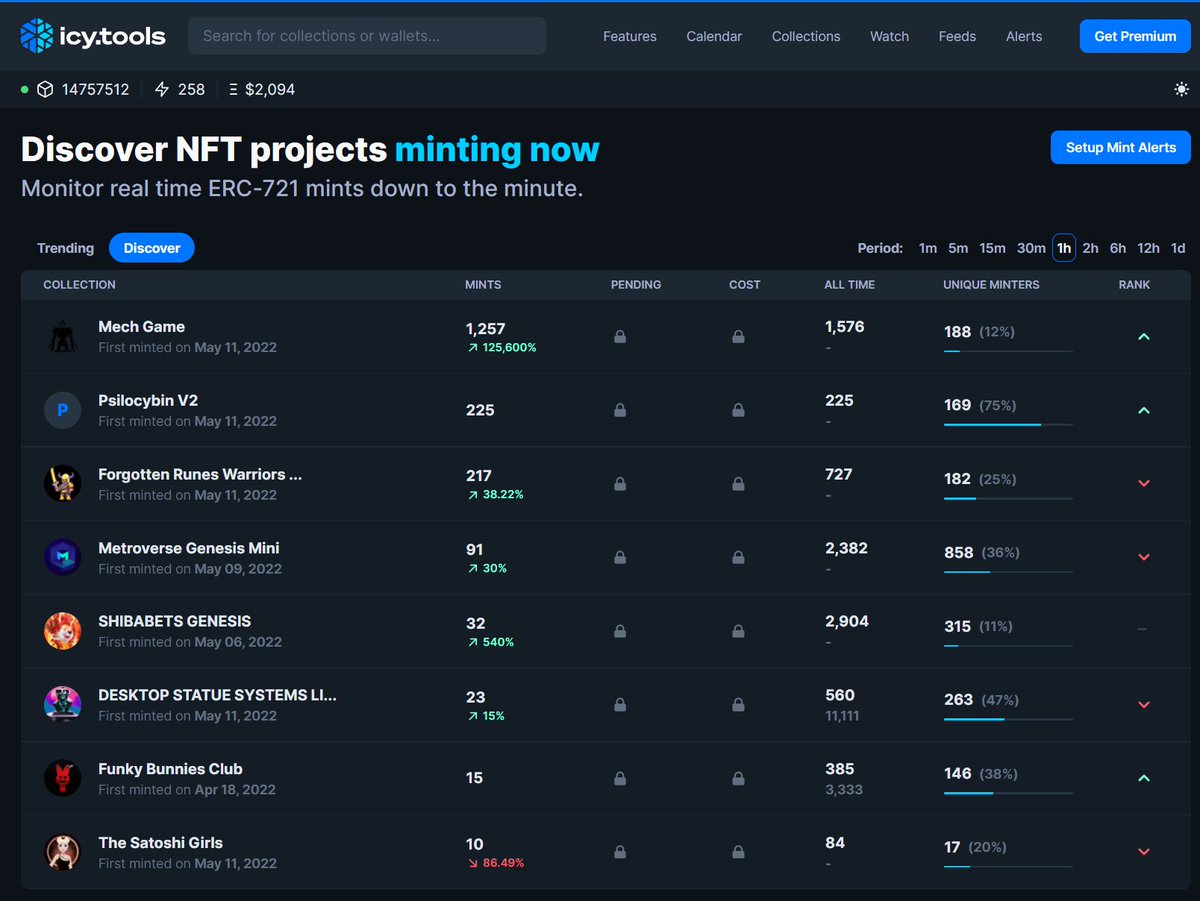The height and width of the screenshot is (901, 1200).
Task: Click the pending lock icon for Psilocybin V2
Action: (x=620, y=410)
